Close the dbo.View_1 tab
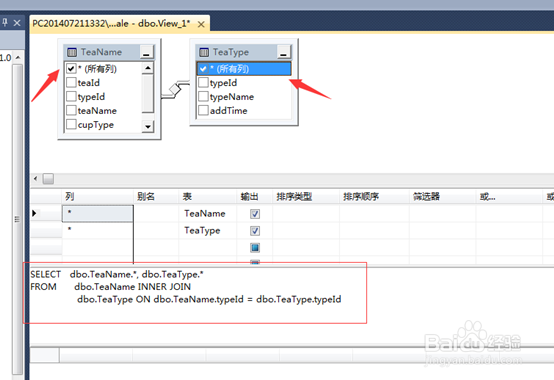The width and height of the screenshot is (554, 380). (201, 24)
